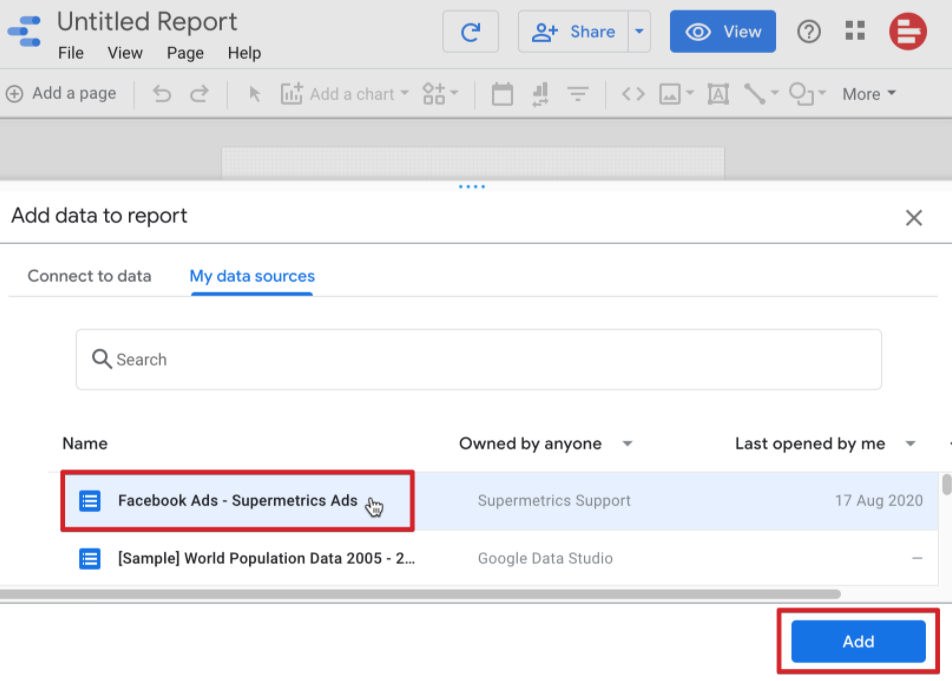
Task: Switch to the Connect to data tab
Action: click(x=89, y=276)
